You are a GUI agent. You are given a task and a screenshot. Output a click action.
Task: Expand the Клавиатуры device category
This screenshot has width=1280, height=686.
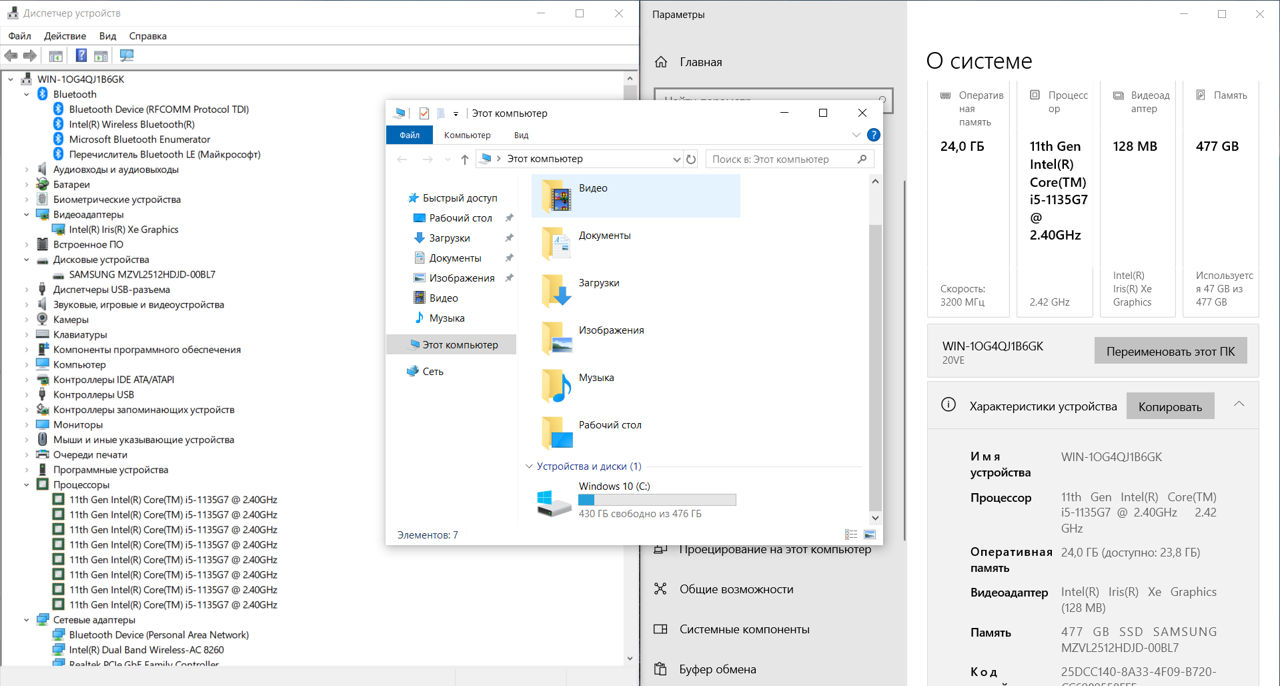tap(27, 335)
